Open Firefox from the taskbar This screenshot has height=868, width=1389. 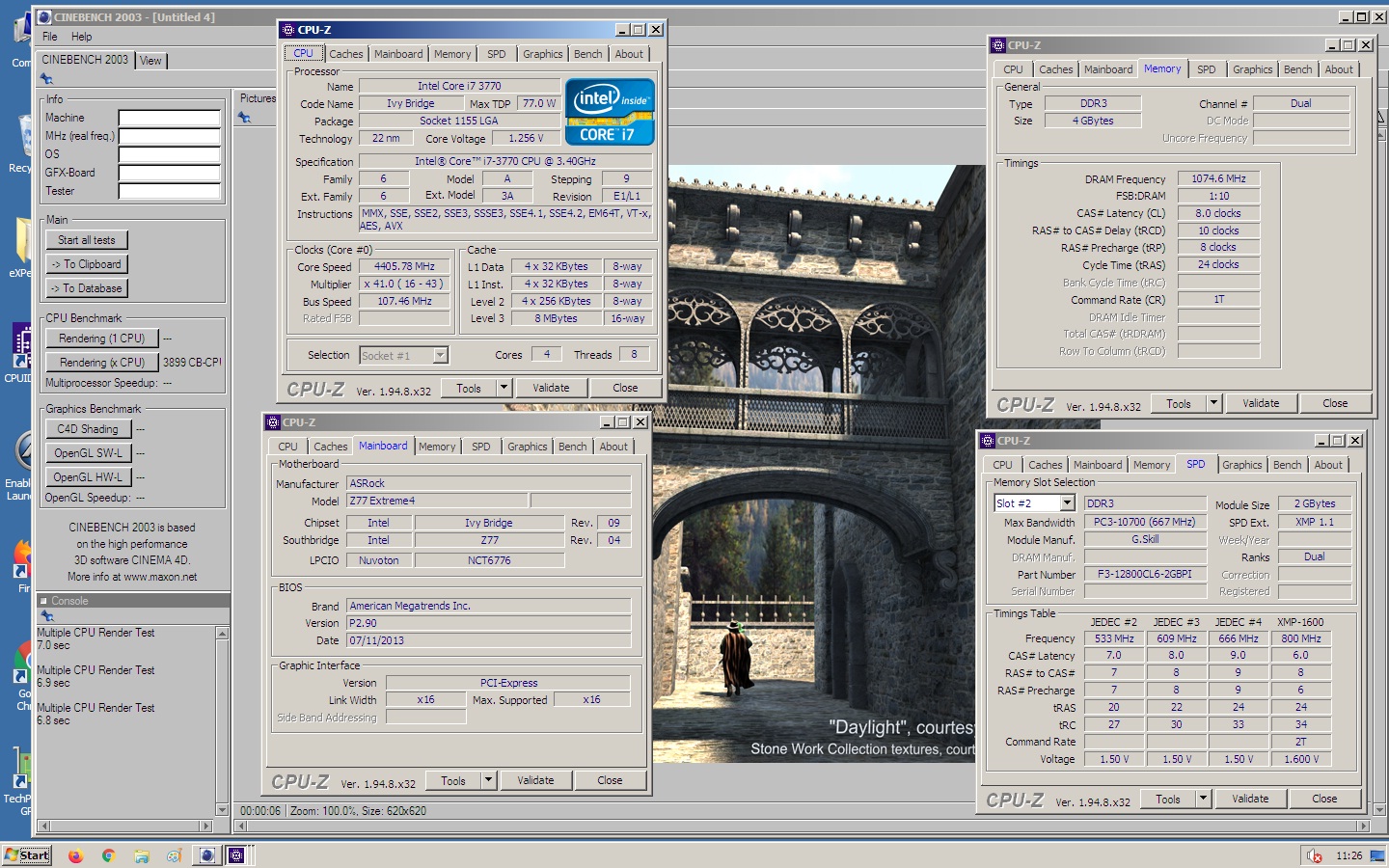76,855
